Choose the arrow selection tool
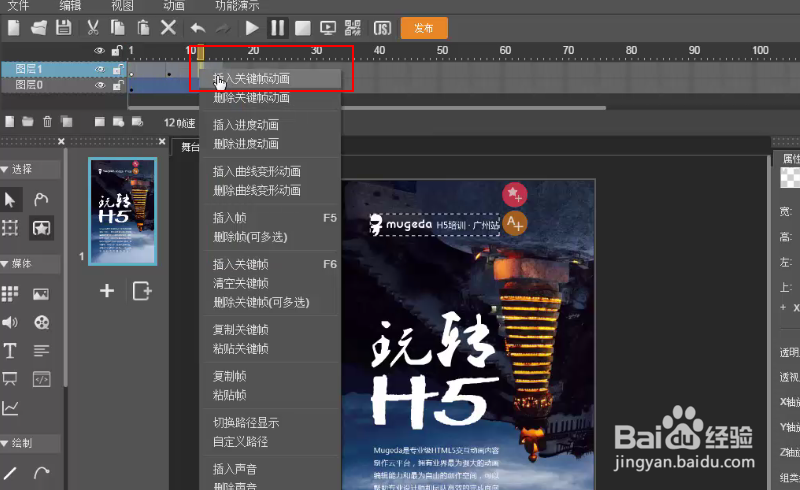The width and height of the screenshot is (800, 490). click(10, 200)
